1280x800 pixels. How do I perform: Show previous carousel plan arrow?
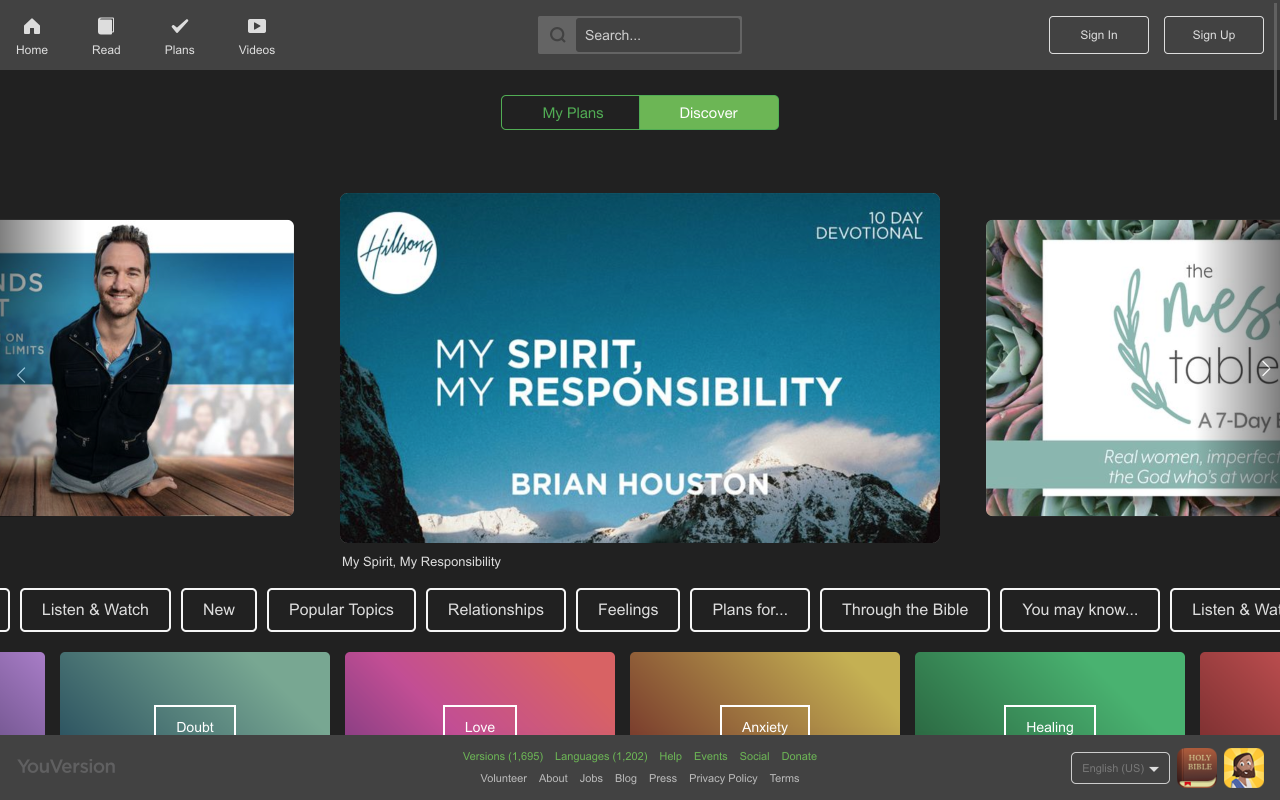[21, 375]
